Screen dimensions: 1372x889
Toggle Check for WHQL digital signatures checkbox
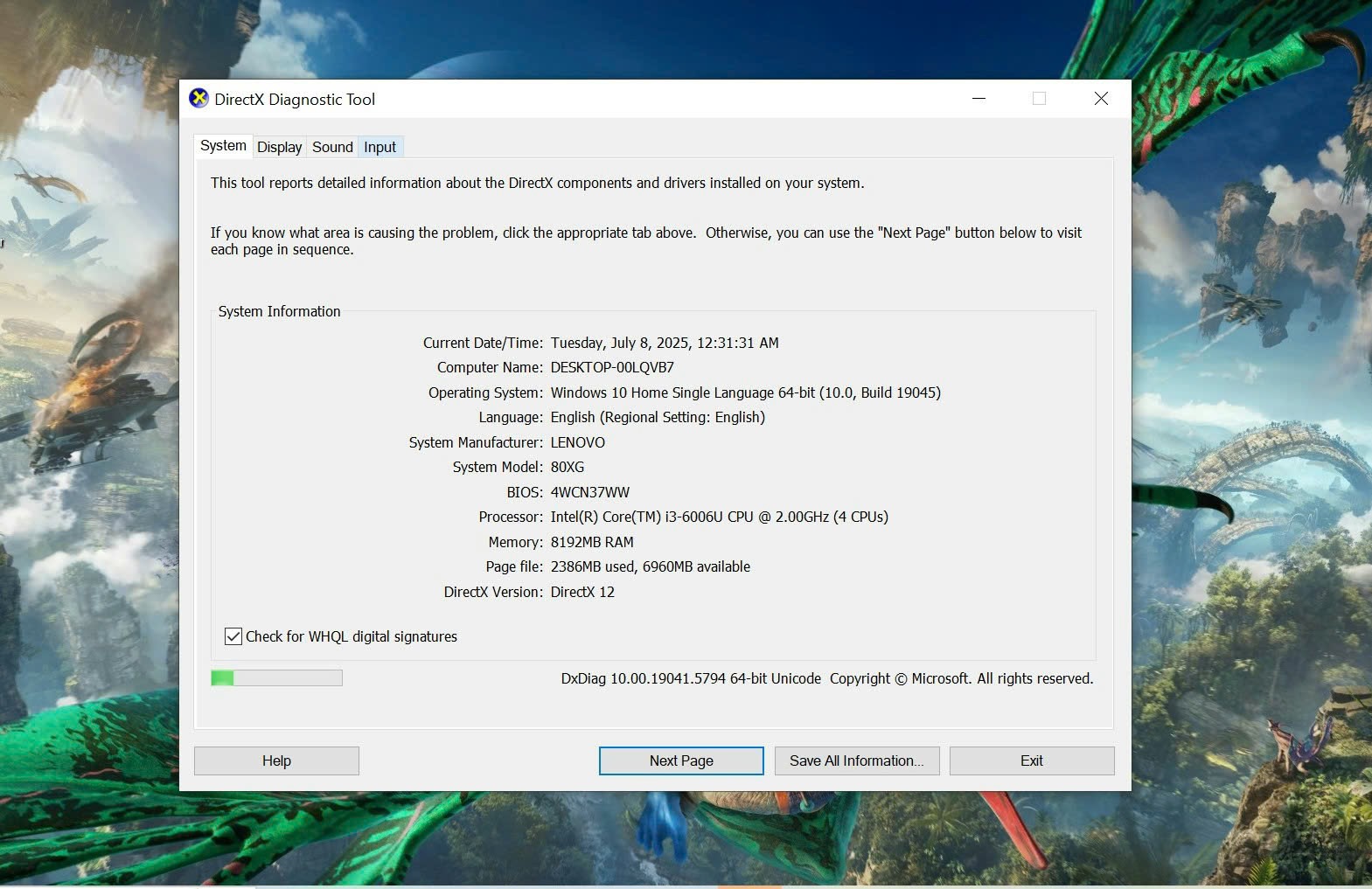(233, 636)
